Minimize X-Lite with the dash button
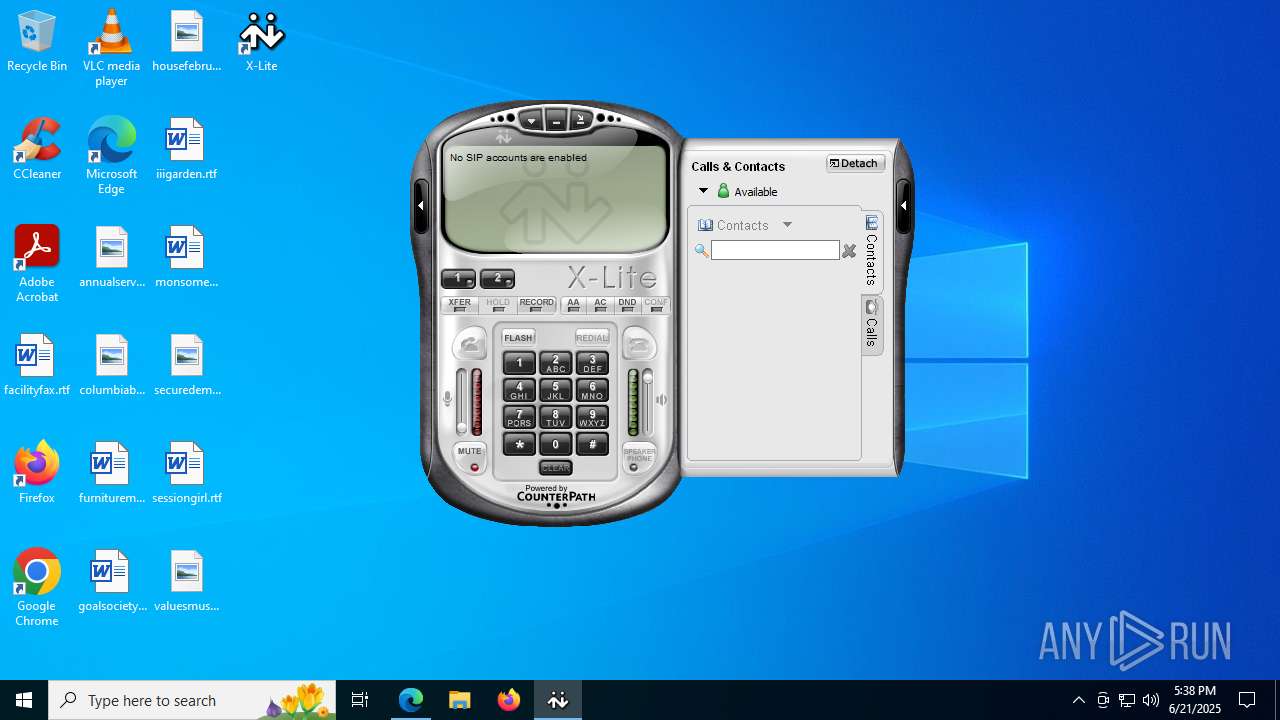This screenshot has width=1280, height=720. click(x=556, y=121)
